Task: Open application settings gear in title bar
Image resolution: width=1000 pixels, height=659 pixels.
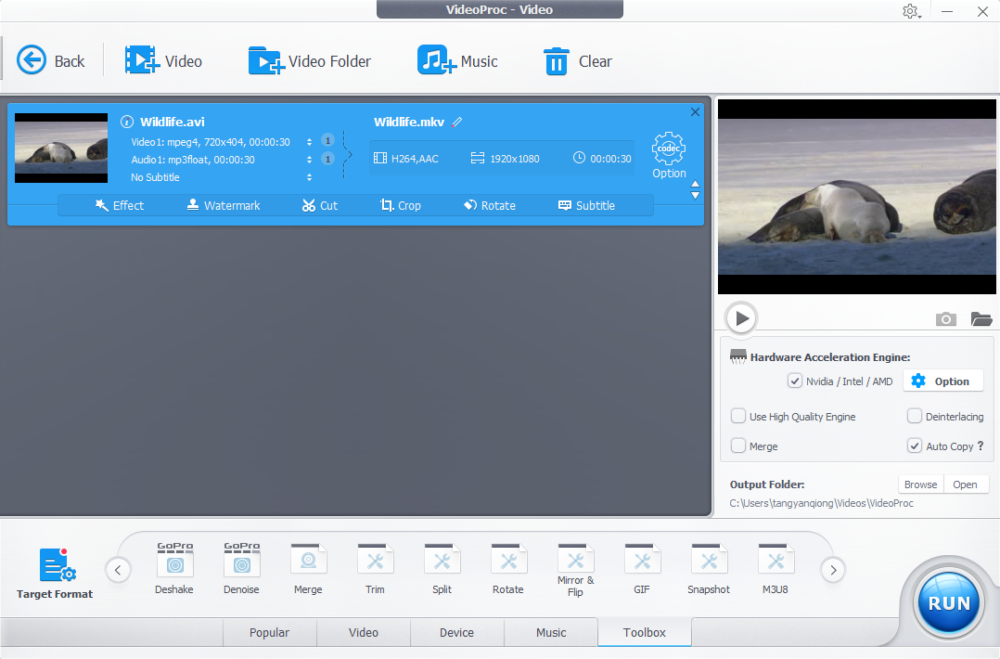Action: pos(910,11)
